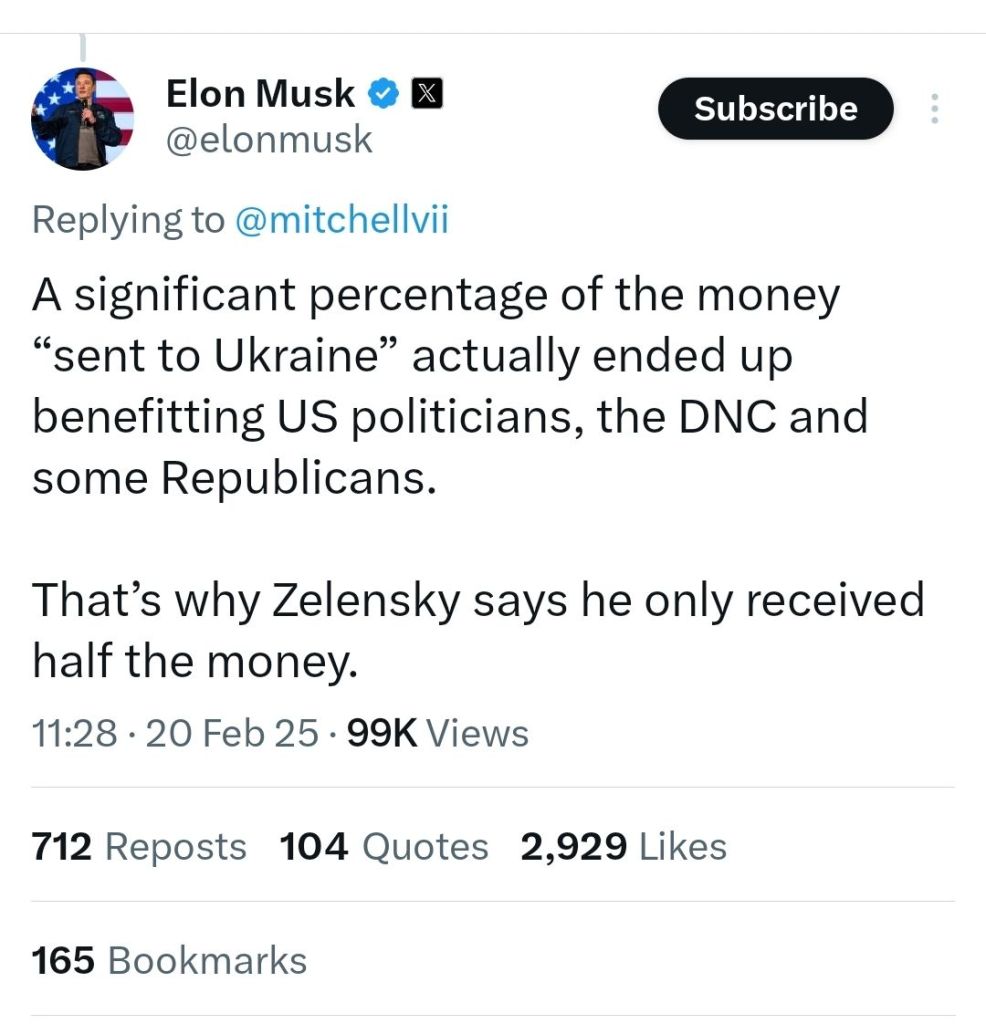Show the 712 Reposts list

139,847
